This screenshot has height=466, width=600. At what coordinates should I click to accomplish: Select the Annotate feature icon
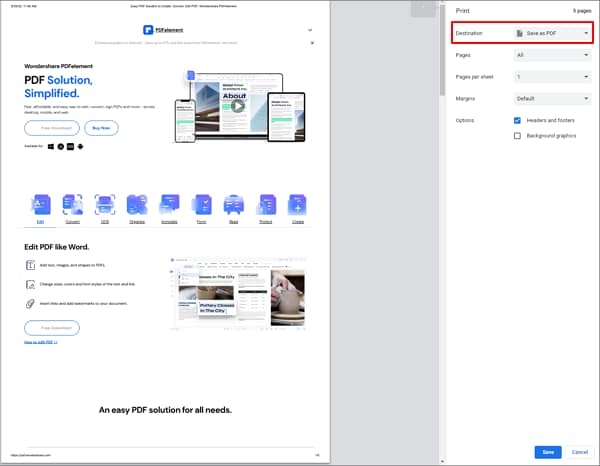170,205
